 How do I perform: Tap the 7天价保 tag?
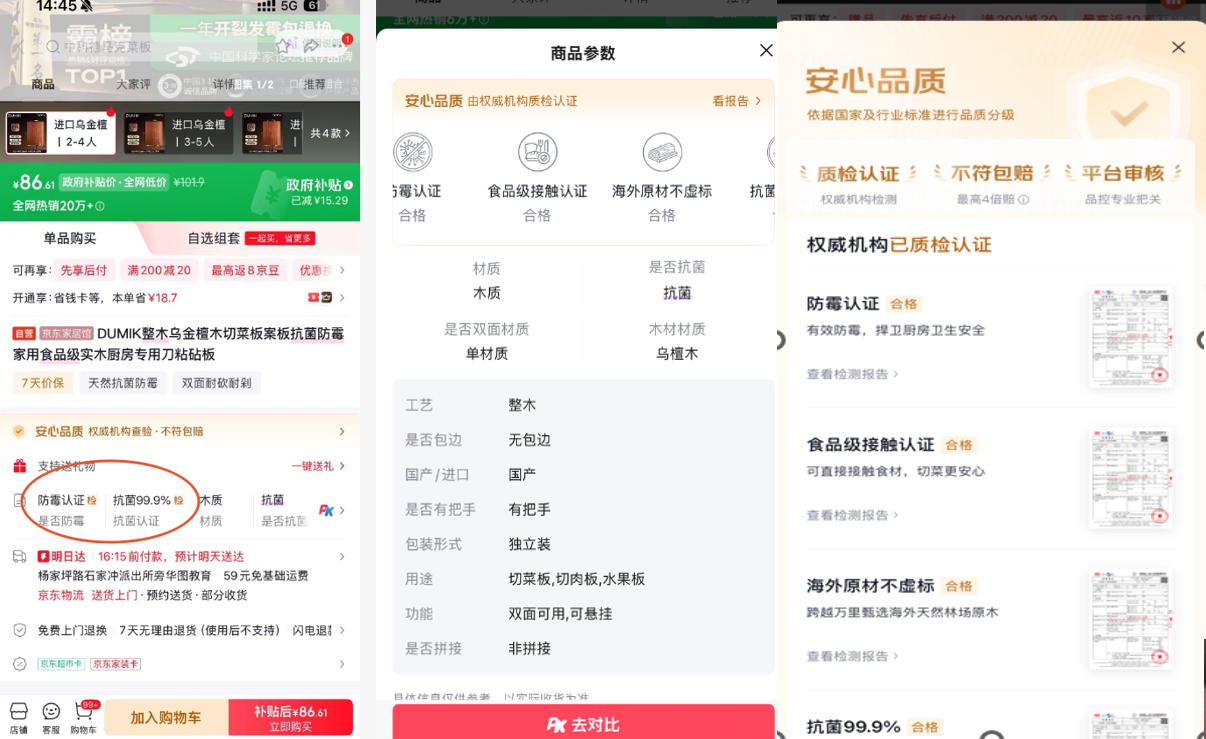(43, 383)
